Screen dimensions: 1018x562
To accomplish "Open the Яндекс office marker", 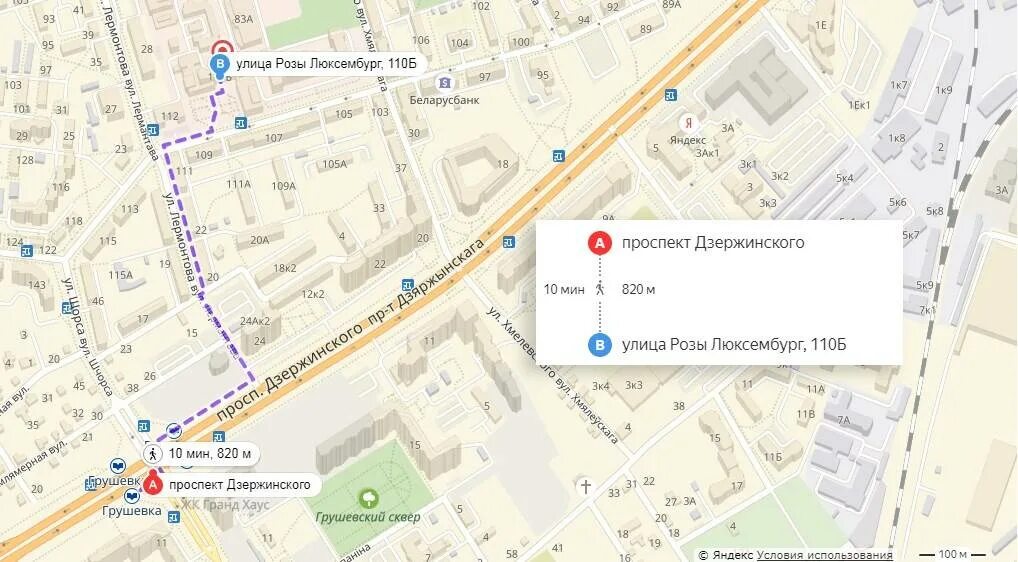I will pos(688,123).
